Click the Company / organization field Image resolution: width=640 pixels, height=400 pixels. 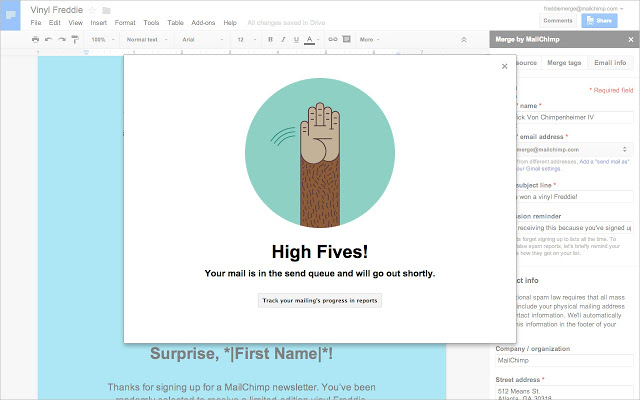pos(563,360)
